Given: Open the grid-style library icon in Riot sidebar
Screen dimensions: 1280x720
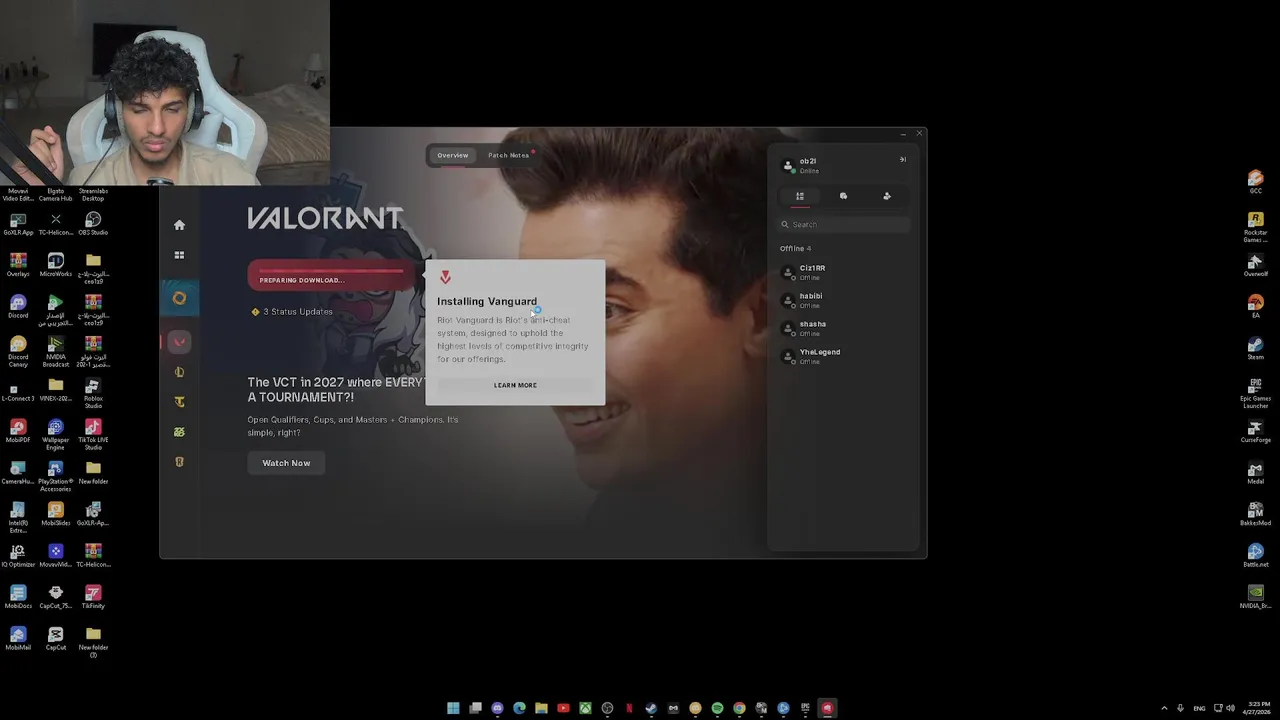Looking at the screenshot, I should click(179, 255).
